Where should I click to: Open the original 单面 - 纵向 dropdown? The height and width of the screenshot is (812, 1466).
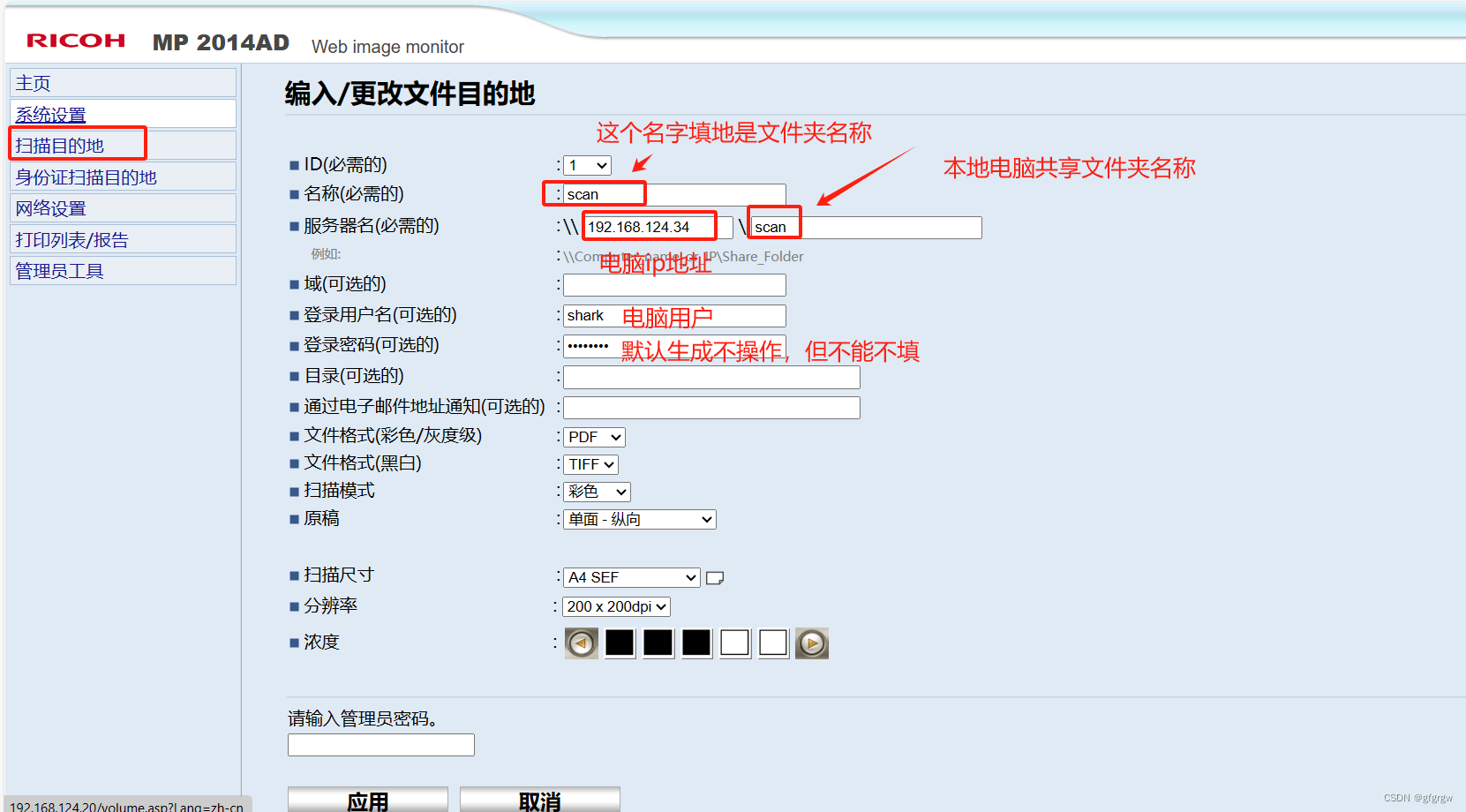point(640,519)
